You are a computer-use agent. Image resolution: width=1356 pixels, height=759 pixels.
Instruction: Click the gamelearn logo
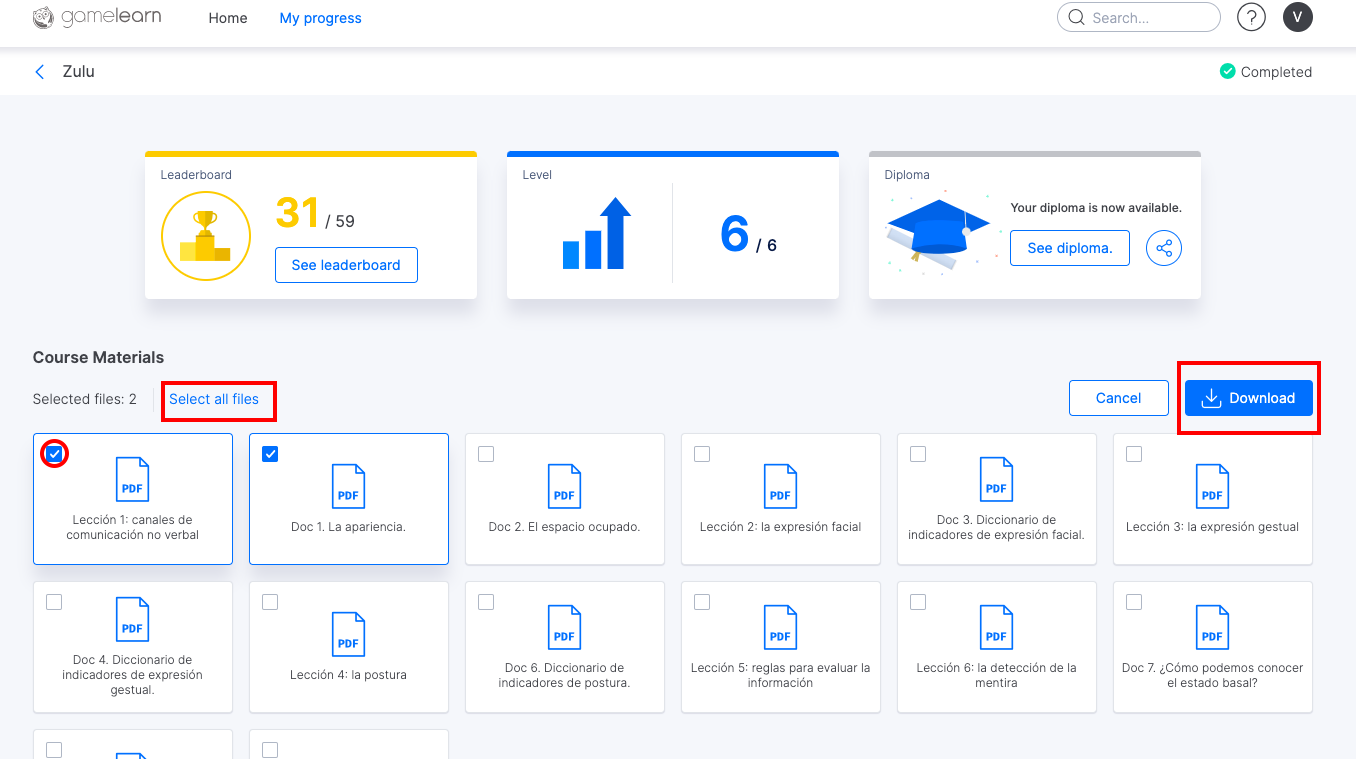click(97, 18)
